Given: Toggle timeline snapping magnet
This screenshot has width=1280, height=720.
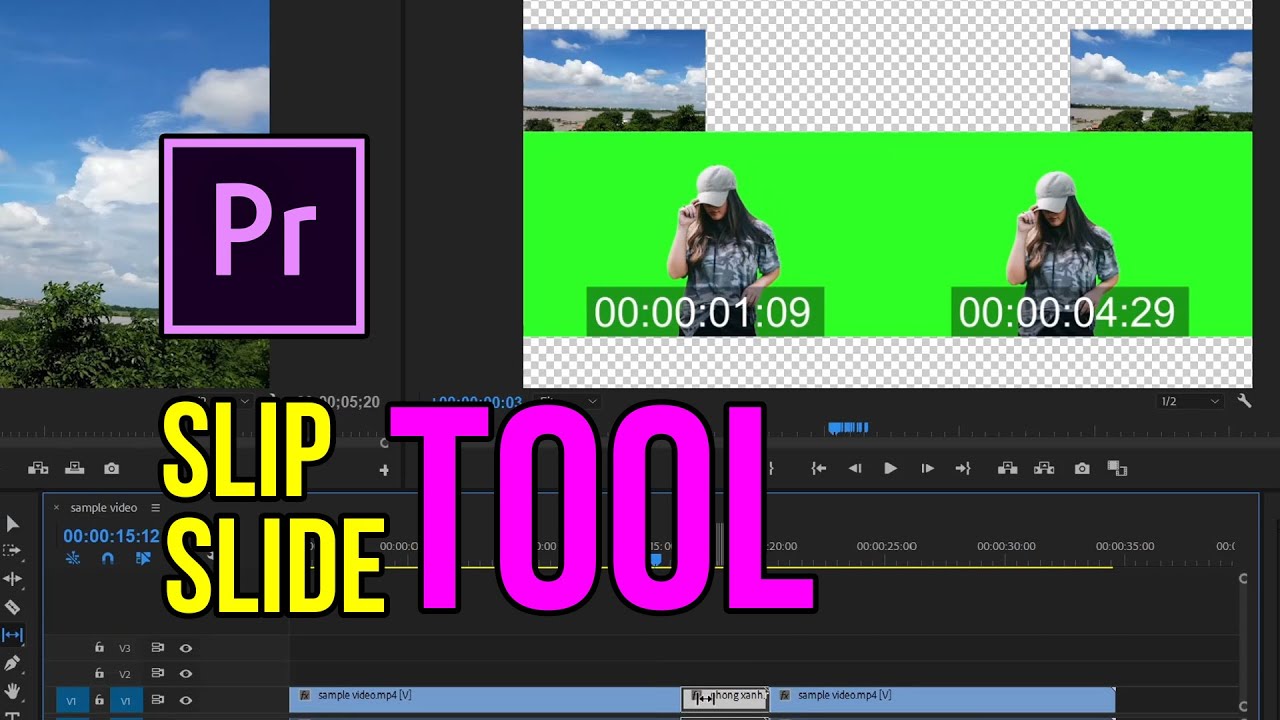Looking at the screenshot, I should pyautogui.click(x=108, y=558).
